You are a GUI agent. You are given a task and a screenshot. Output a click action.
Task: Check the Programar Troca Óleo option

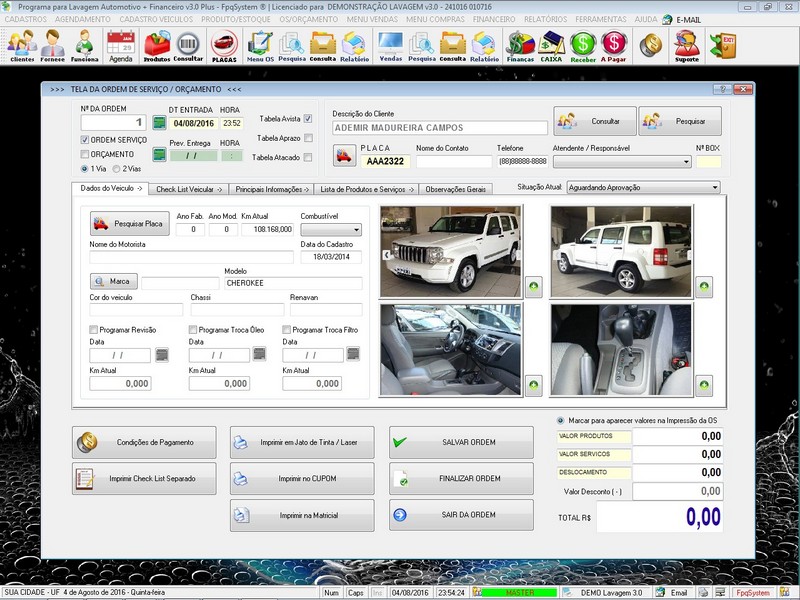(x=193, y=329)
